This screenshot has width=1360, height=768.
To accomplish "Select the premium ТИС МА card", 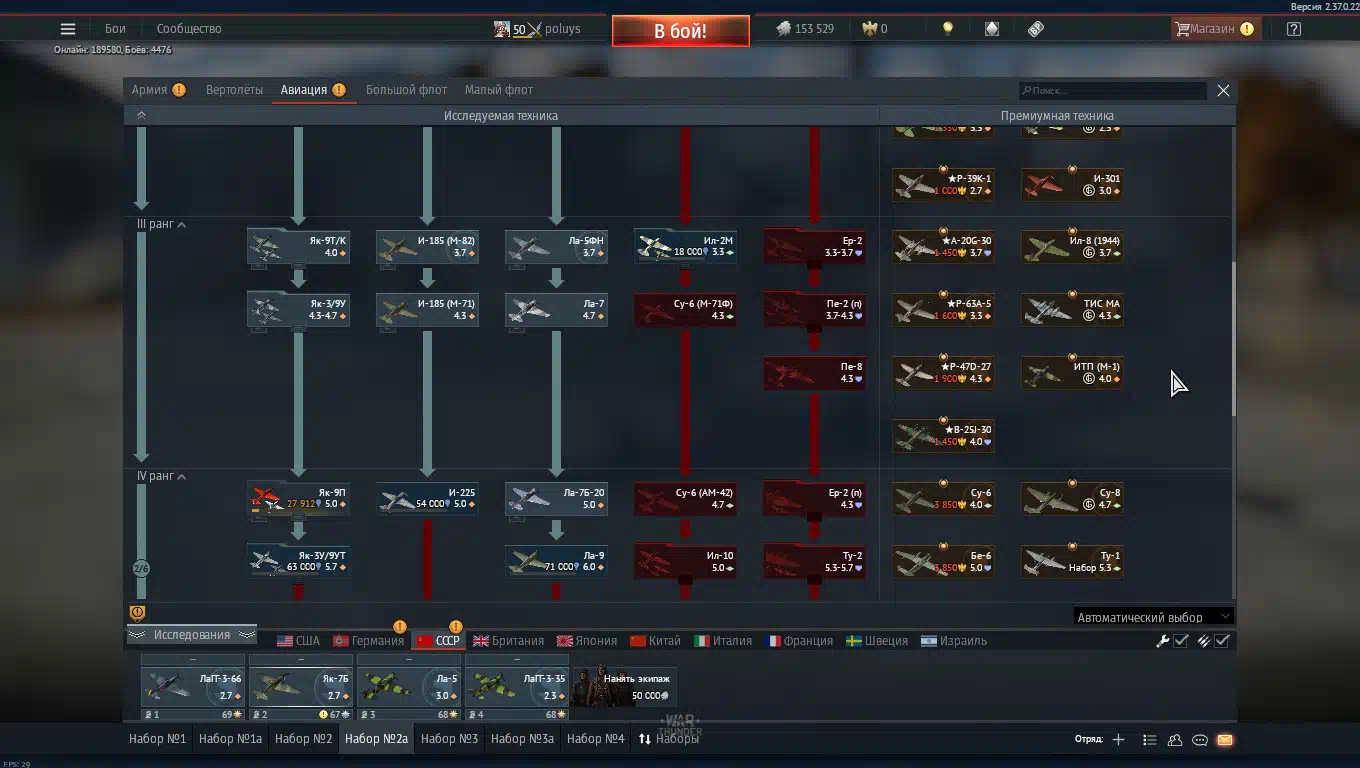I will click(1072, 310).
